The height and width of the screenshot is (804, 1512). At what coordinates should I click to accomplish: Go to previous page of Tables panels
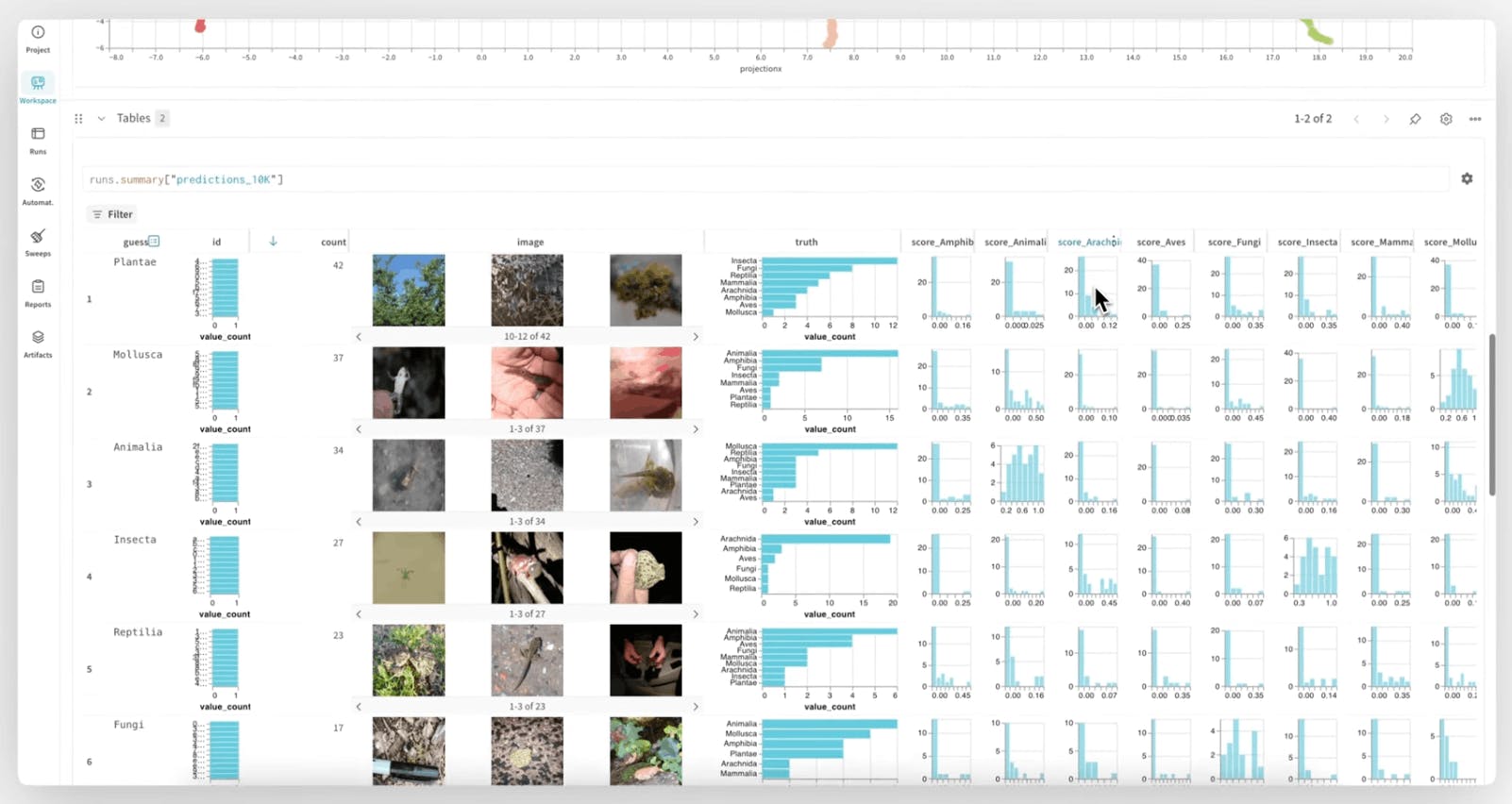[x=1356, y=119]
